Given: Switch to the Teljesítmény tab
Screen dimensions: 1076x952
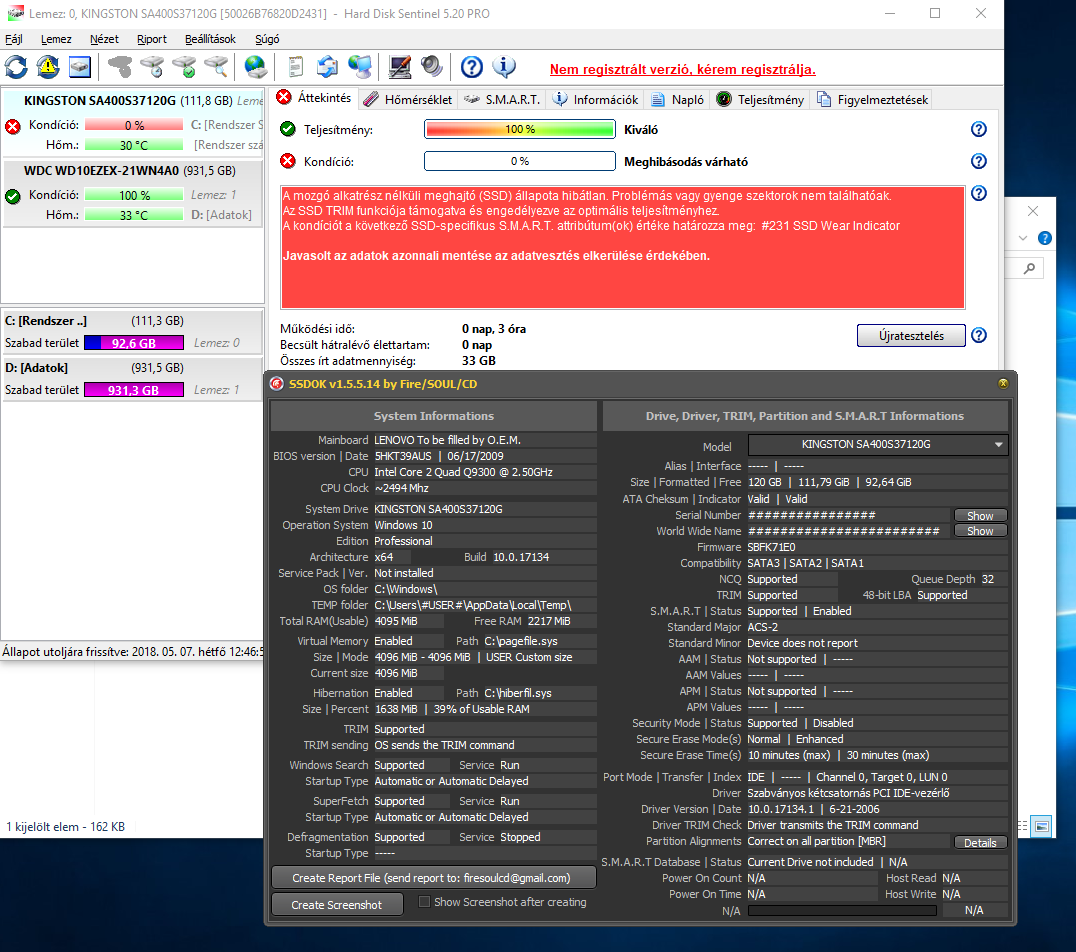Looking at the screenshot, I should (x=760, y=100).
